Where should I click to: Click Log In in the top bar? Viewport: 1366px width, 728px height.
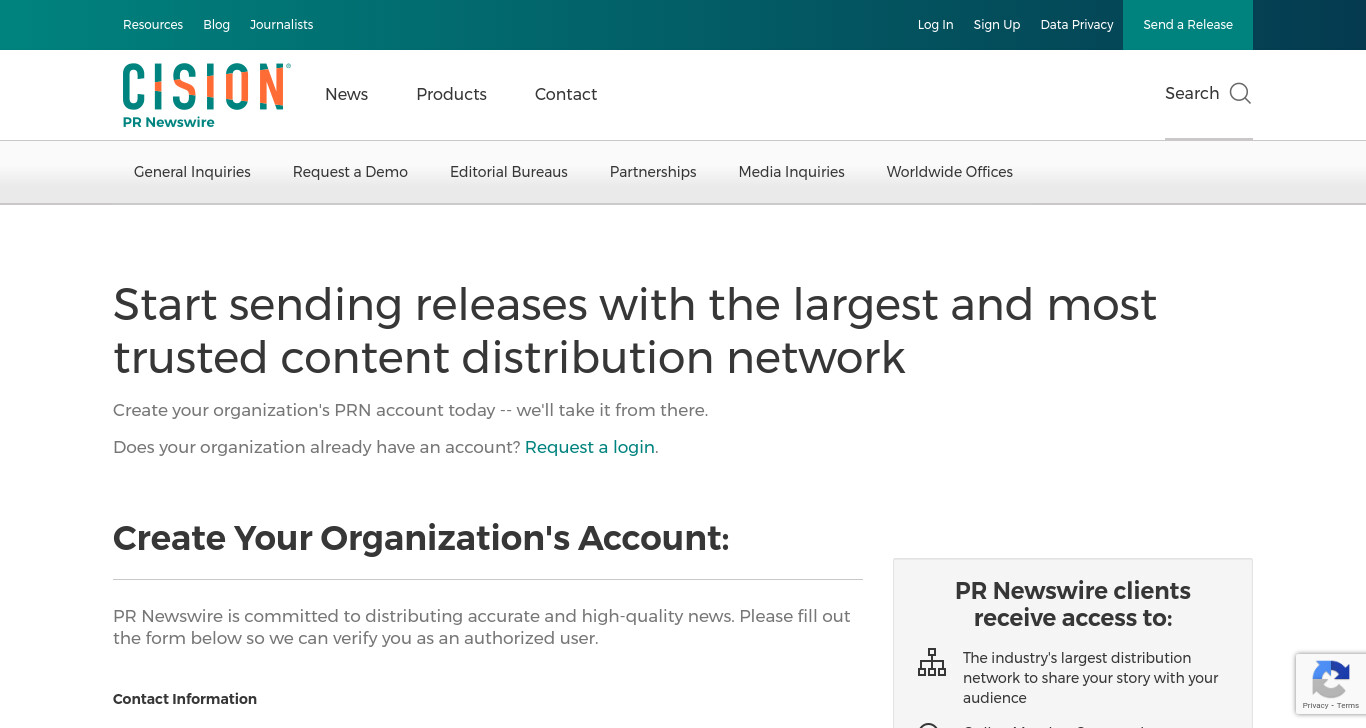point(936,25)
